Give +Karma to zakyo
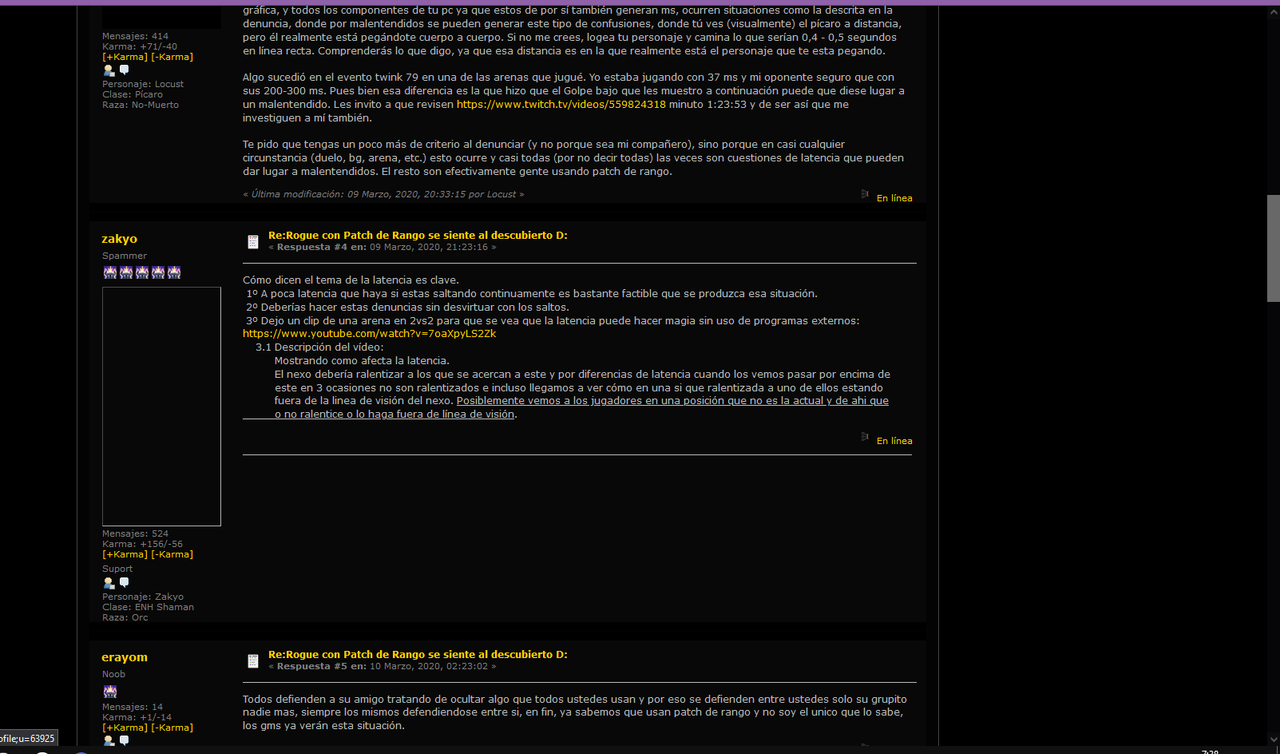Image resolution: width=1280 pixels, height=754 pixels. click(124, 554)
